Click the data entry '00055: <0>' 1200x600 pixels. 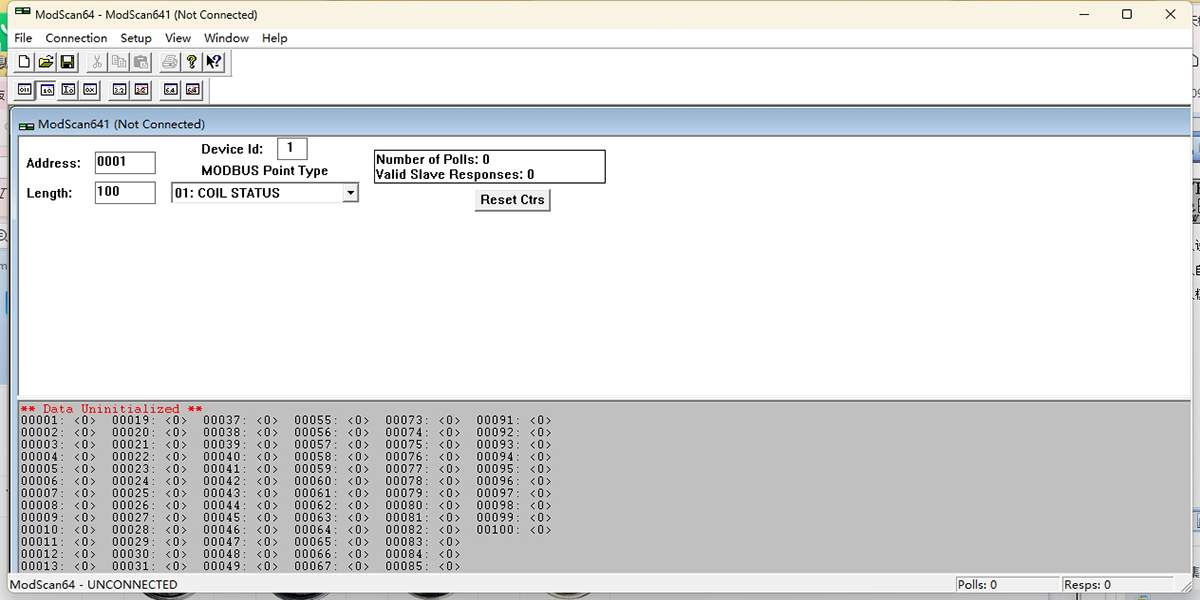click(x=332, y=421)
